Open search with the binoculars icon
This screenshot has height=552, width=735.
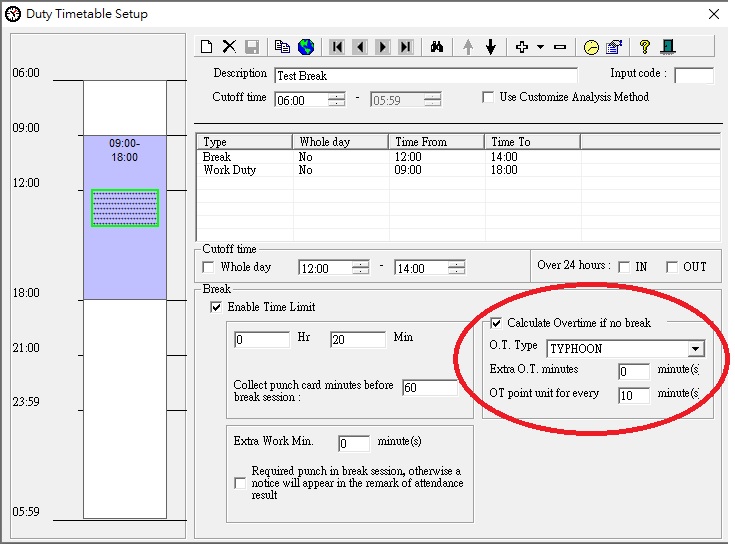coord(437,47)
